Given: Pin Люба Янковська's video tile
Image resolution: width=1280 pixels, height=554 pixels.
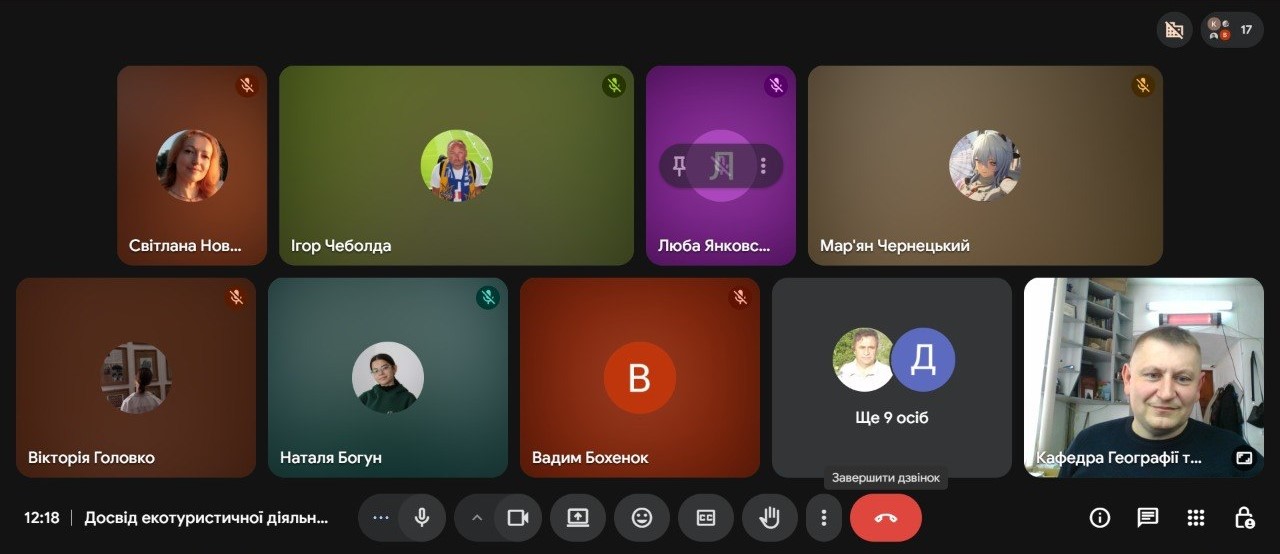Looking at the screenshot, I should (679, 166).
